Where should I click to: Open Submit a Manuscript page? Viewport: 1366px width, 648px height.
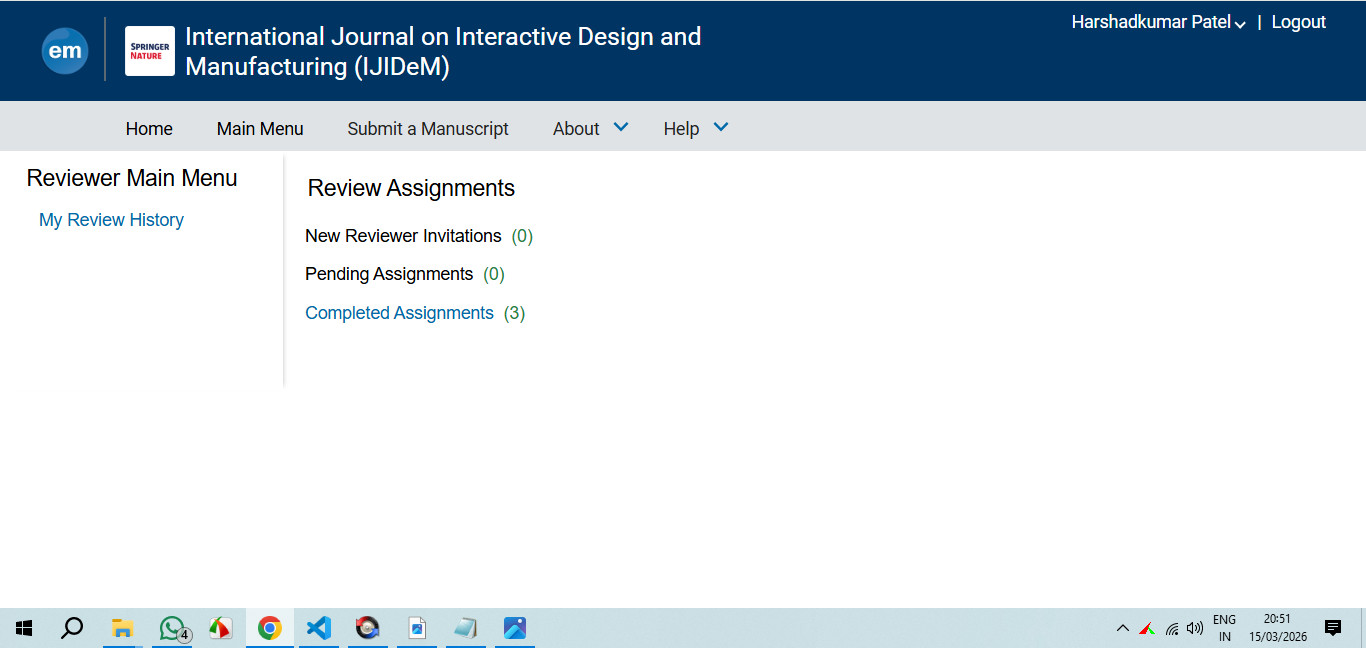[x=428, y=128]
